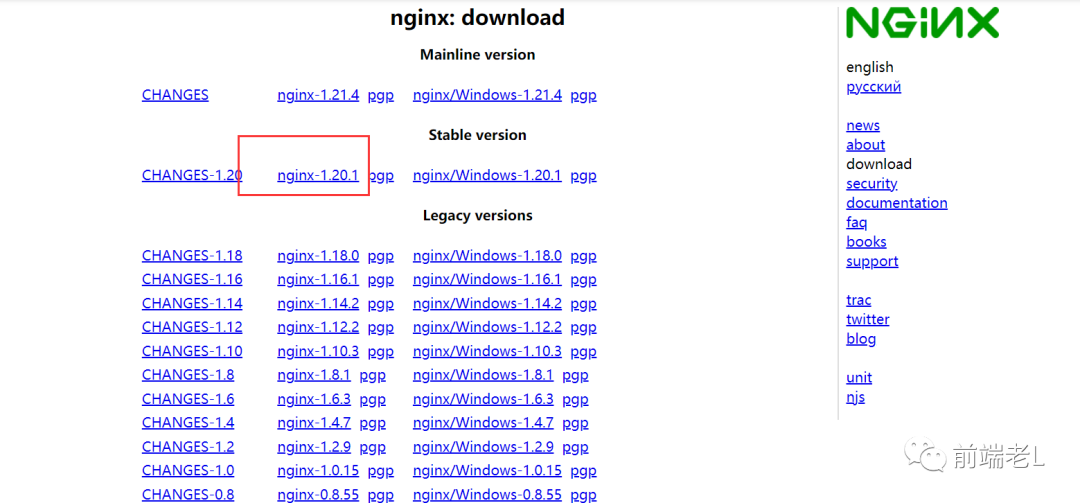Download nginx-1.6.3

click(x=314, y=399)
